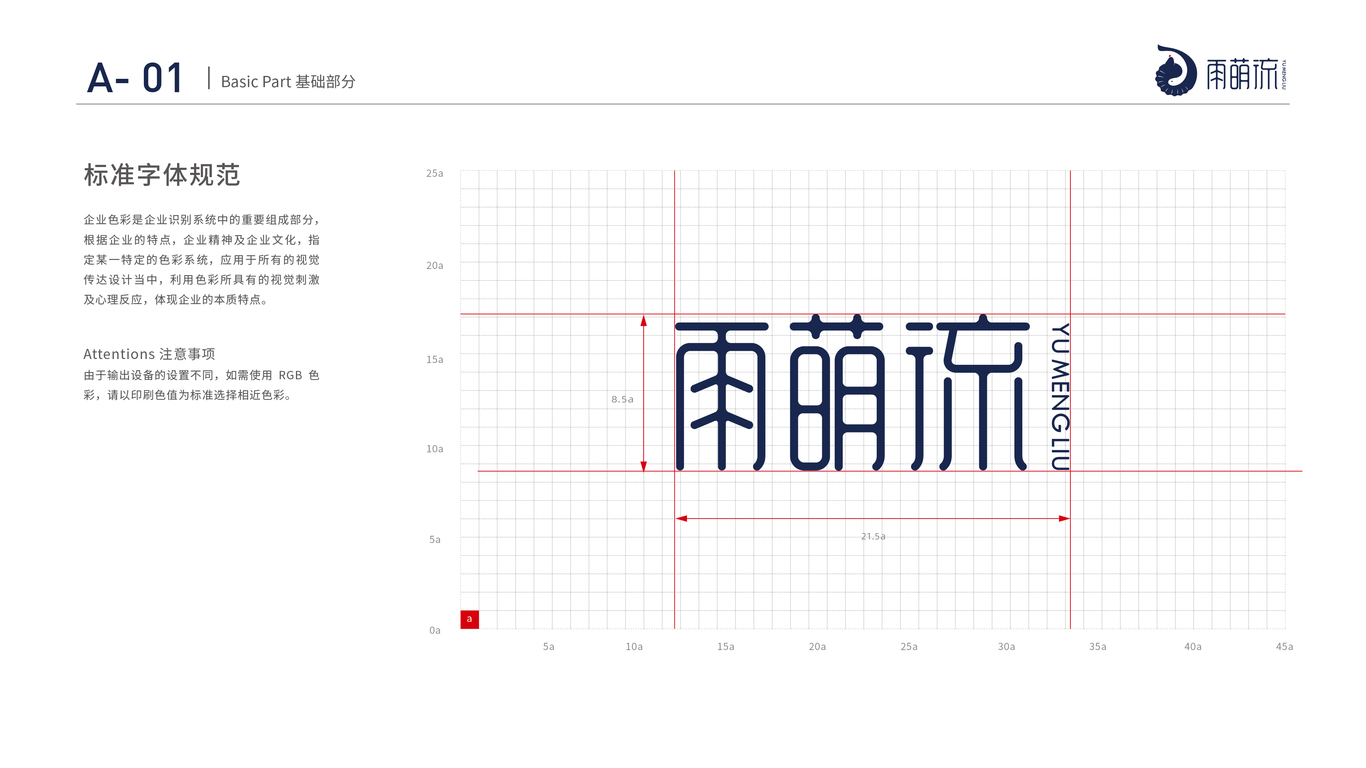Click the red unit square labeled a

[x=469, y=619]
